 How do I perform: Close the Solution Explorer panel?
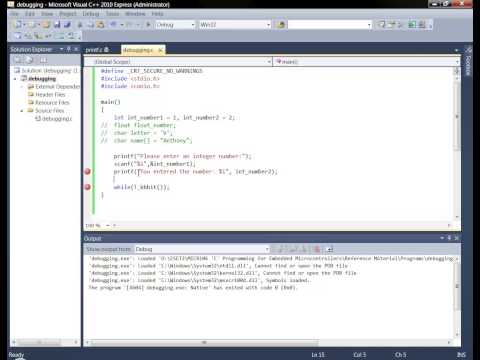76,49
